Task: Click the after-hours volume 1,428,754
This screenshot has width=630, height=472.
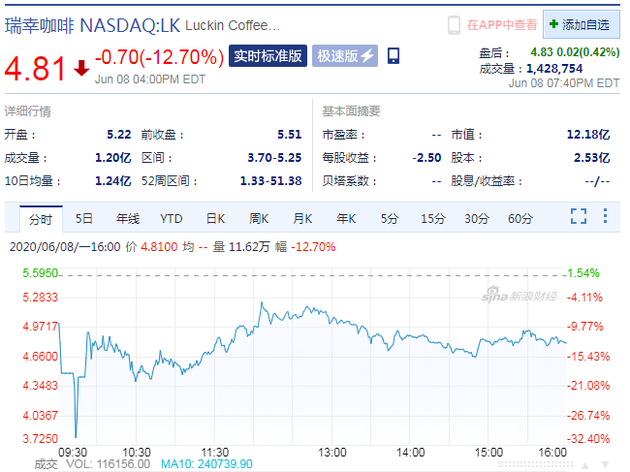Action: pos(554,68)
